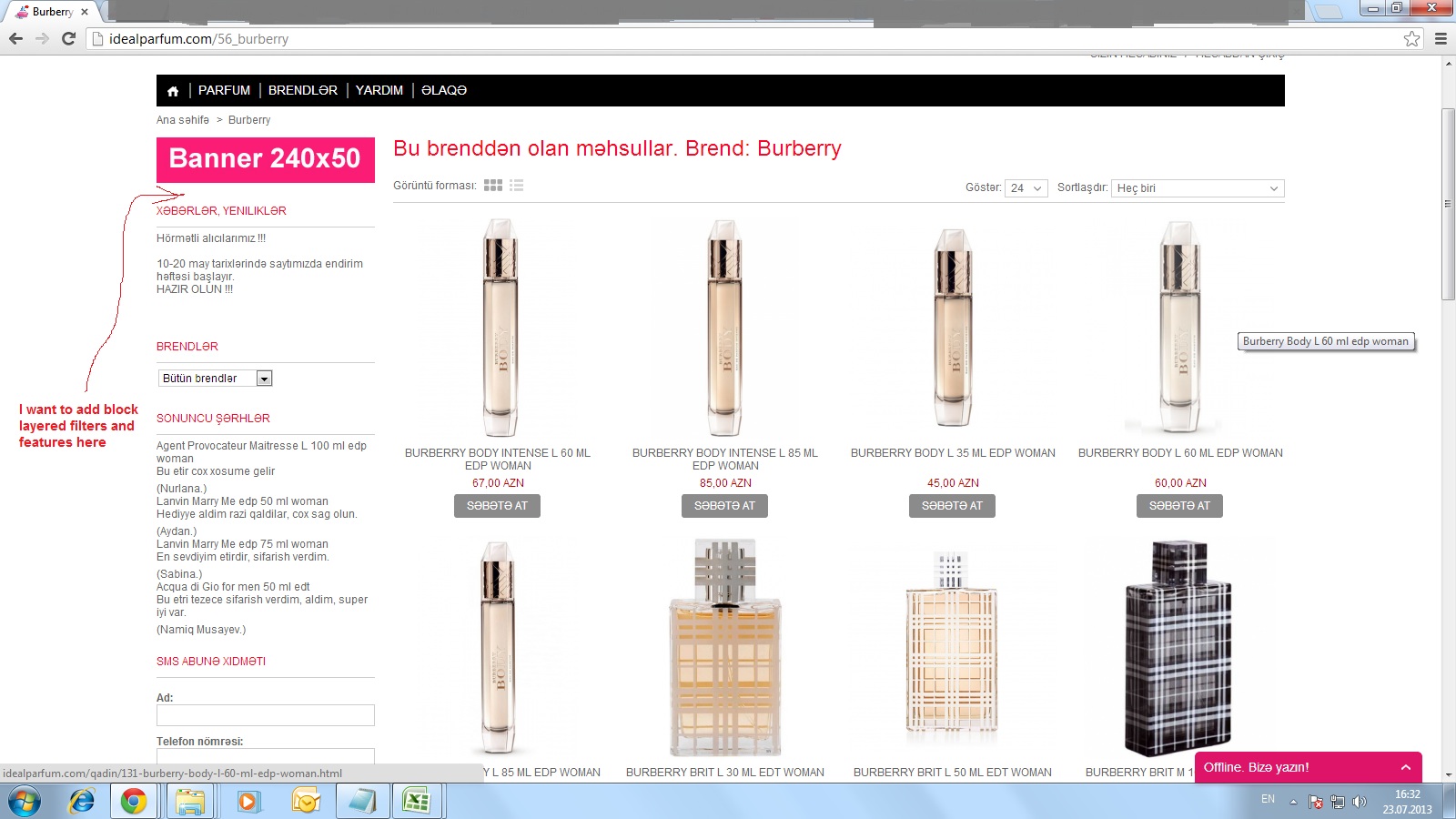Open the Burberry Body Intense L 85 ML link

(725, 460)
